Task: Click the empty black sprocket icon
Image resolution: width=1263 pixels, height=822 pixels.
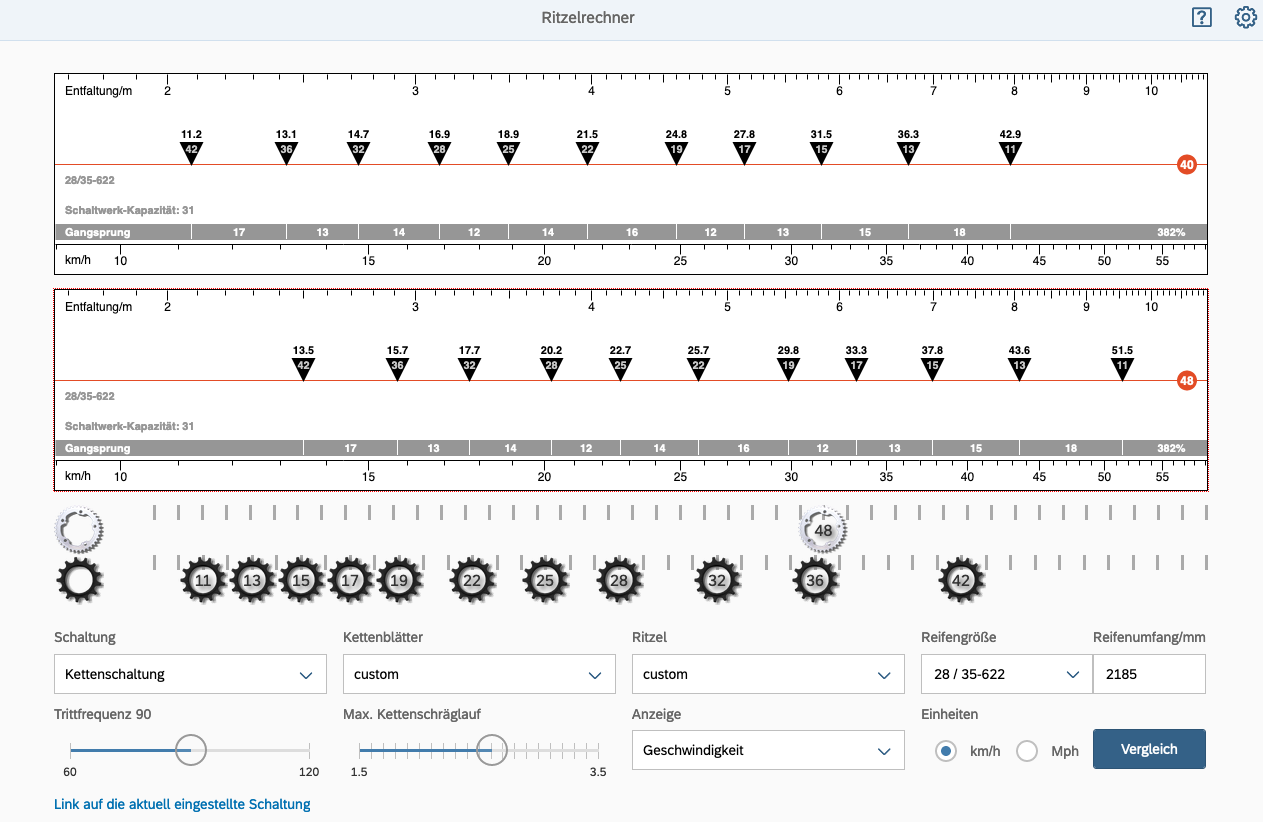Action: (x=80, y=580)
